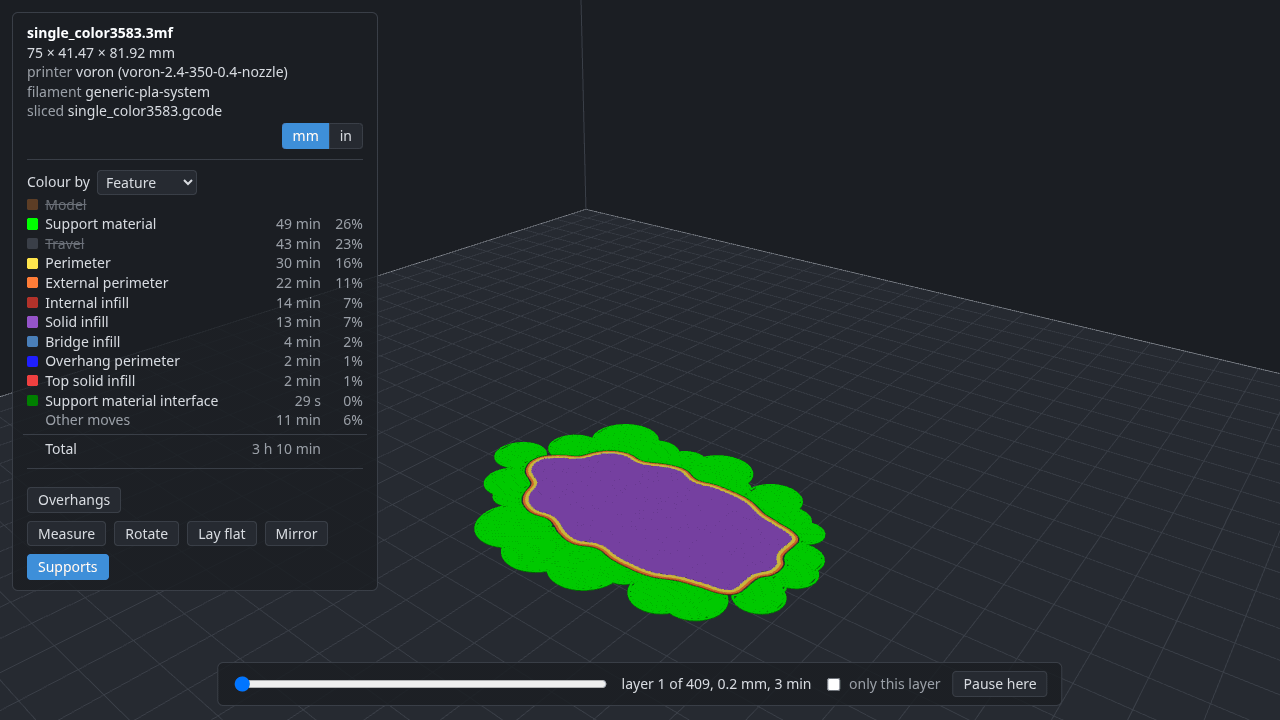Image resolution: width=1280 pixels, height=720 pixels.
Task: Switch units to inches
Action: (346, 136)
